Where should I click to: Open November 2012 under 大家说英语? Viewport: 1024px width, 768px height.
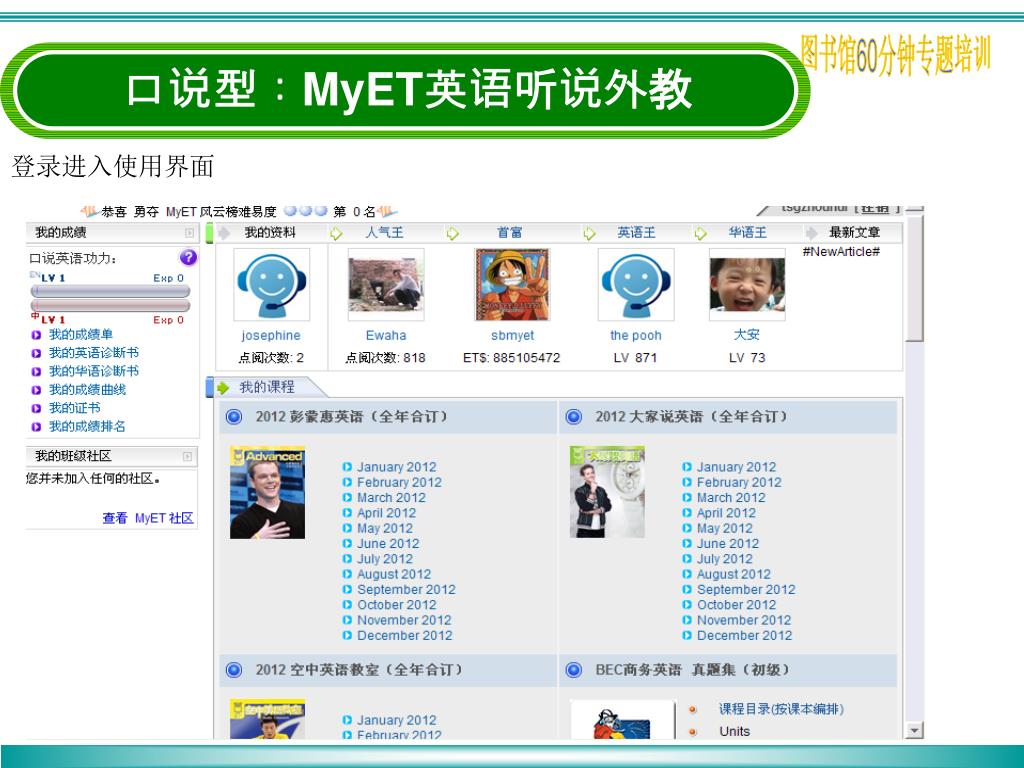coord(744,620)
